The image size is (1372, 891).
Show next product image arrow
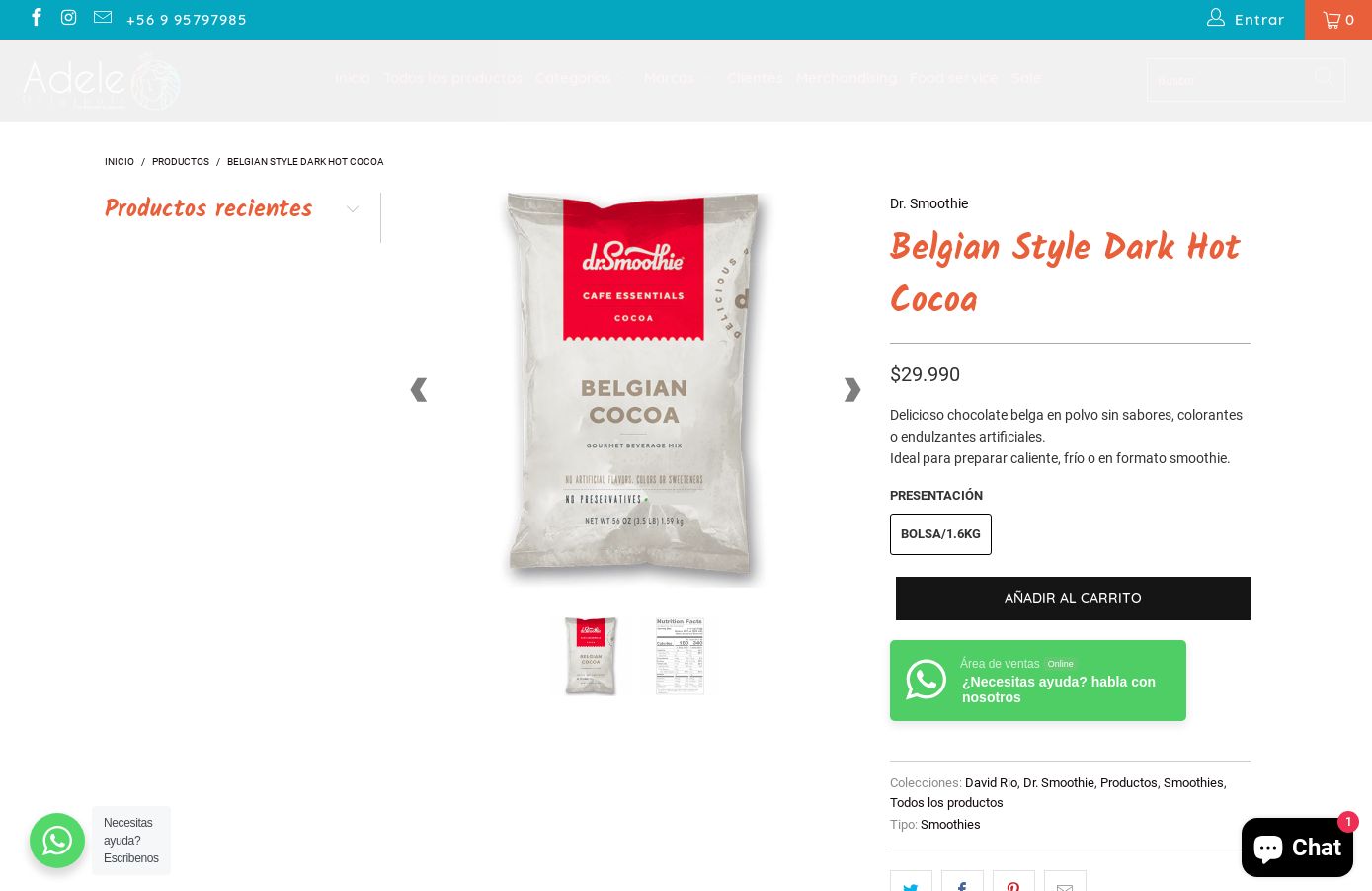(x=851, y=390)
